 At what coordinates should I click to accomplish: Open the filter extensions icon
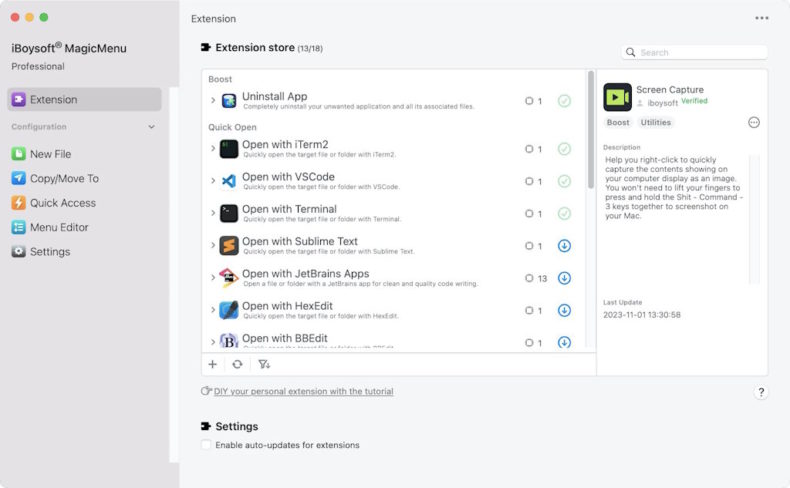(264, 365)
